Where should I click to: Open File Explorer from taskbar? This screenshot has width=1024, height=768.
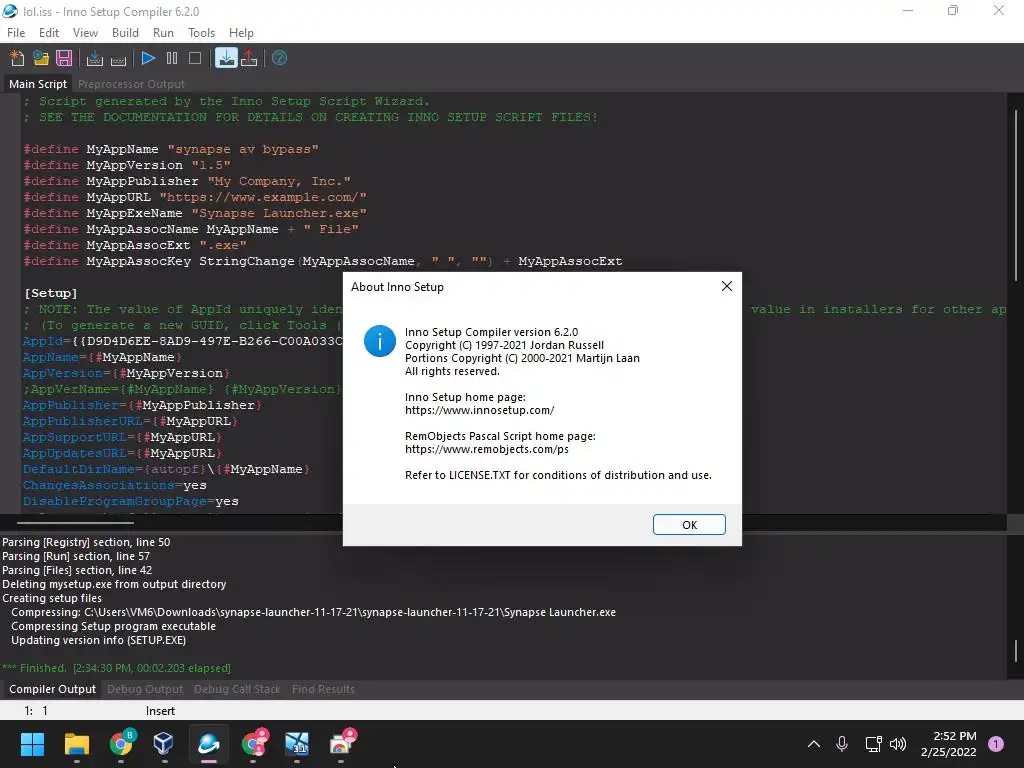pos(76,744)
